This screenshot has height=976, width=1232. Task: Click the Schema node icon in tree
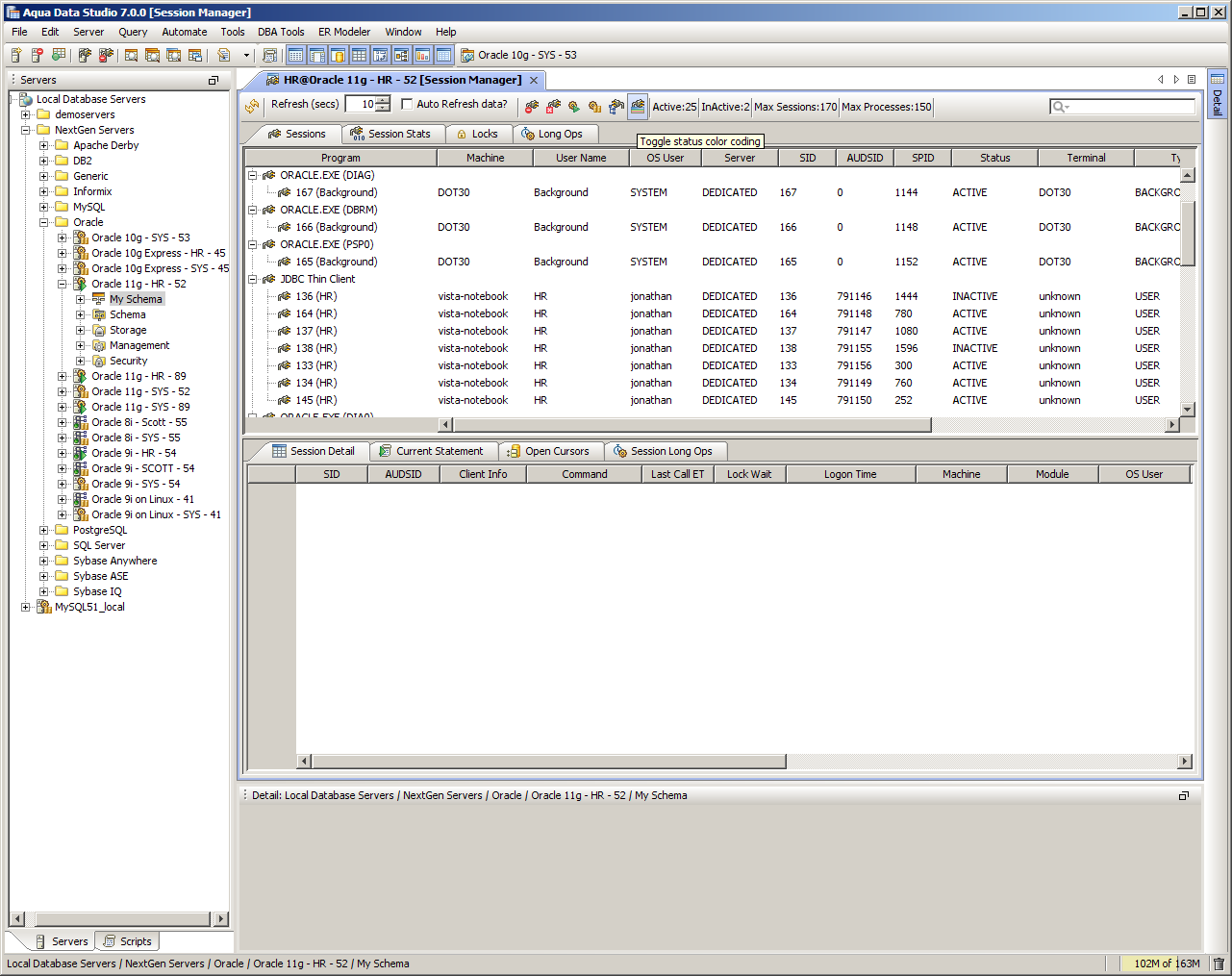tap(98, 314)
